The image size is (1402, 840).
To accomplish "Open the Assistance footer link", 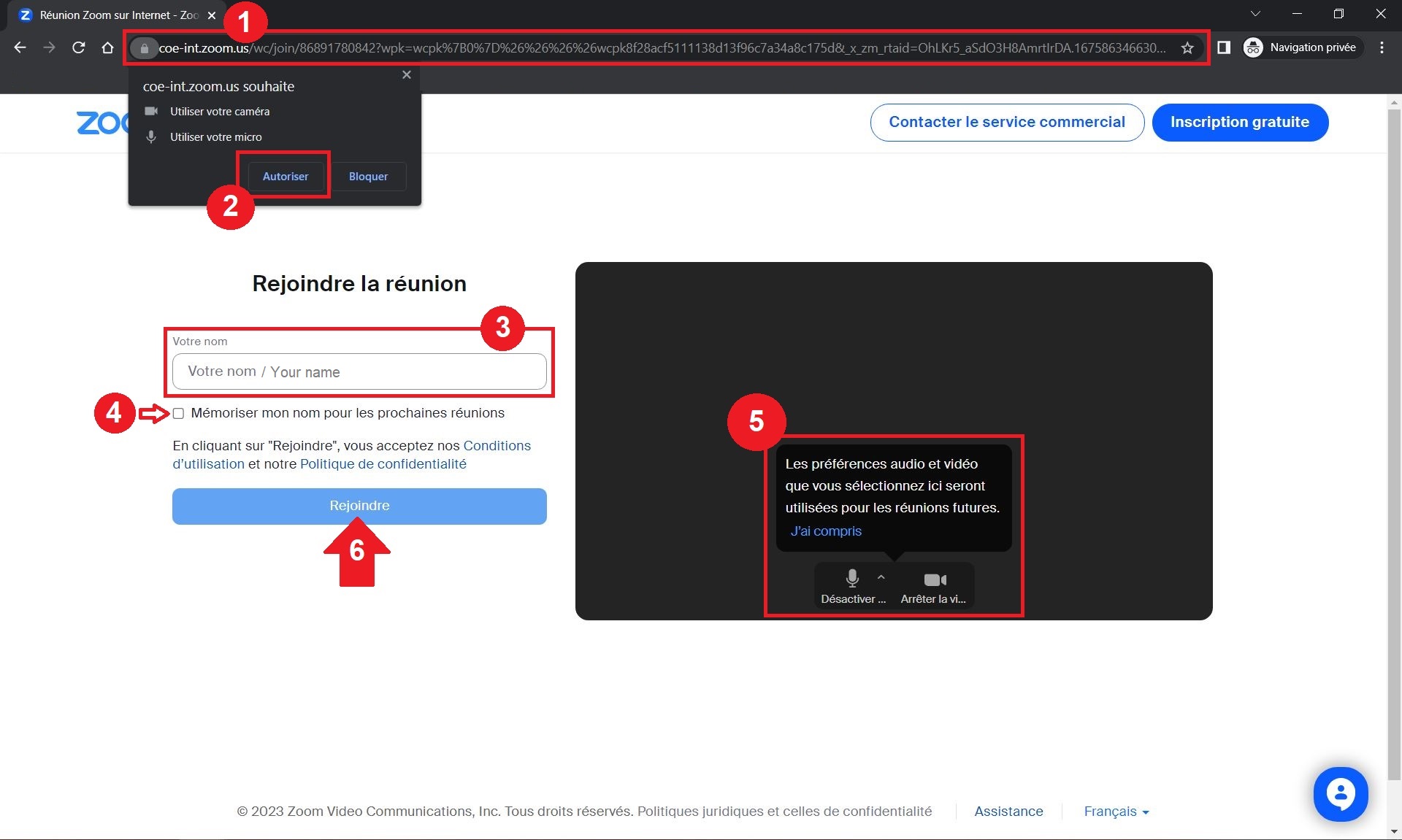I will point(1008,812).
